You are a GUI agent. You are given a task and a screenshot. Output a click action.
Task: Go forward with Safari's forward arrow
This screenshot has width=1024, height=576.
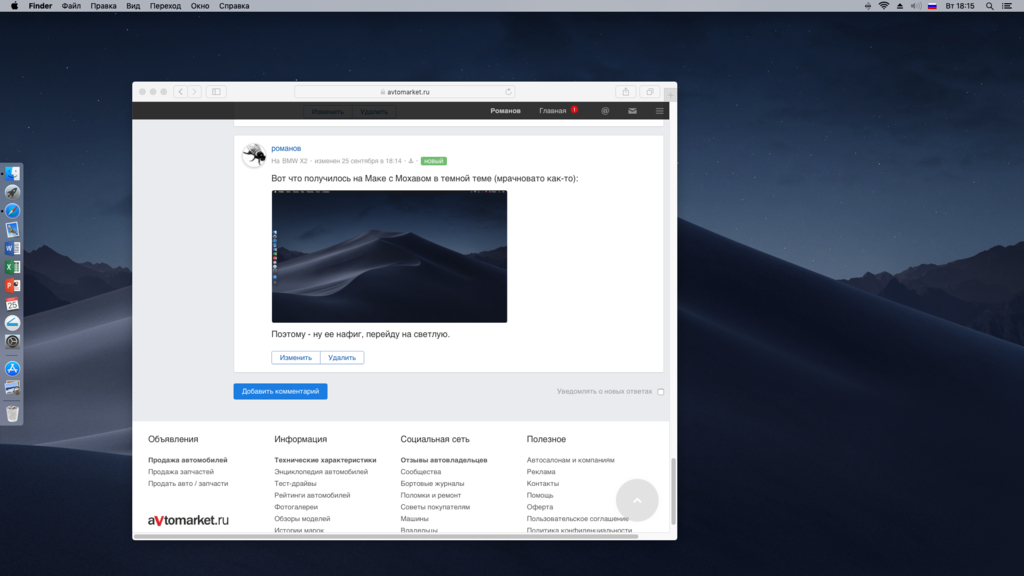point(195,92)
